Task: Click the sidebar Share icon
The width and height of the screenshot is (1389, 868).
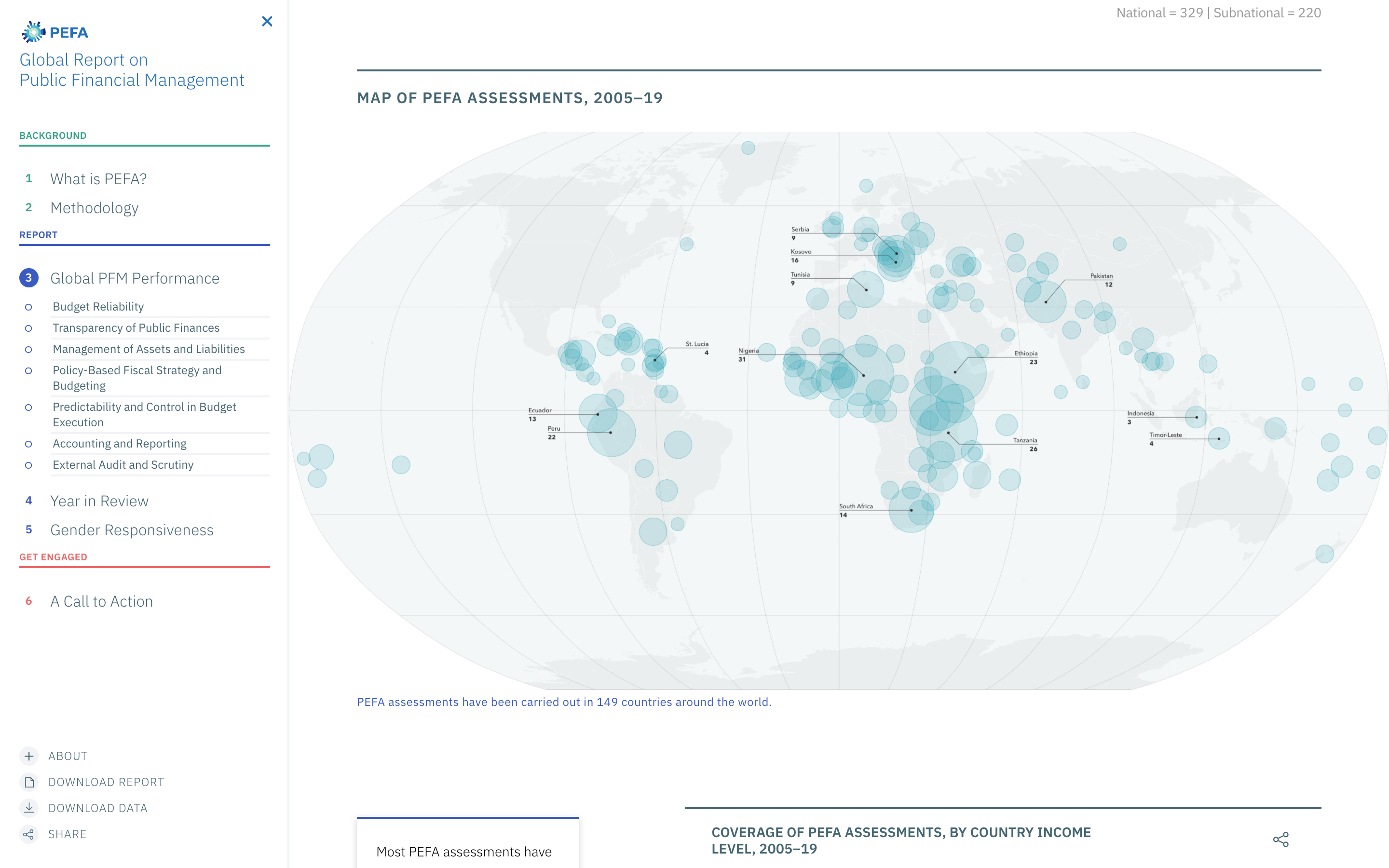Action: 29,834
